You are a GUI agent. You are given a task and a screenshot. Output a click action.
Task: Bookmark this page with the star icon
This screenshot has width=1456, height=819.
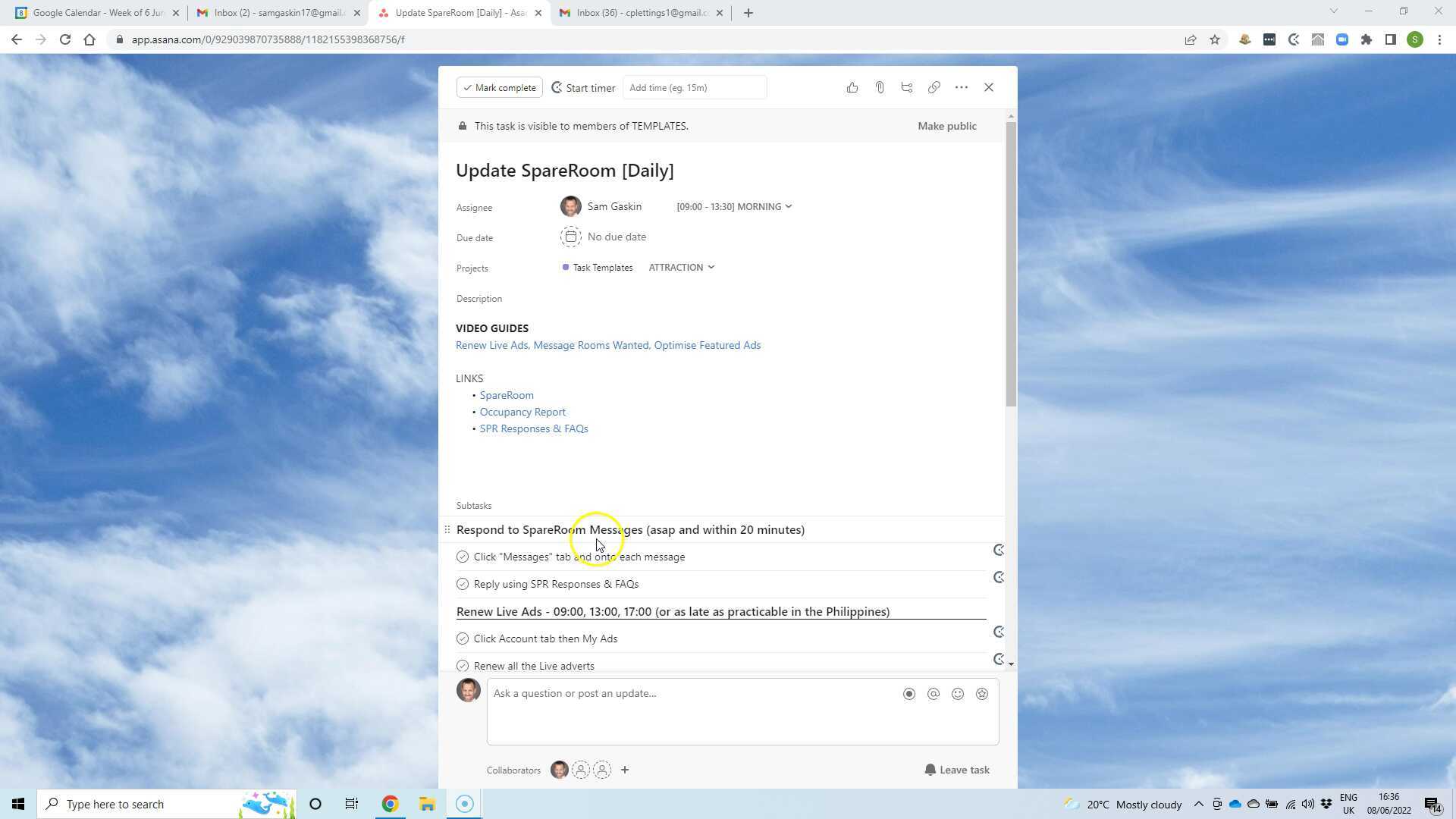tap(1215, 39)
